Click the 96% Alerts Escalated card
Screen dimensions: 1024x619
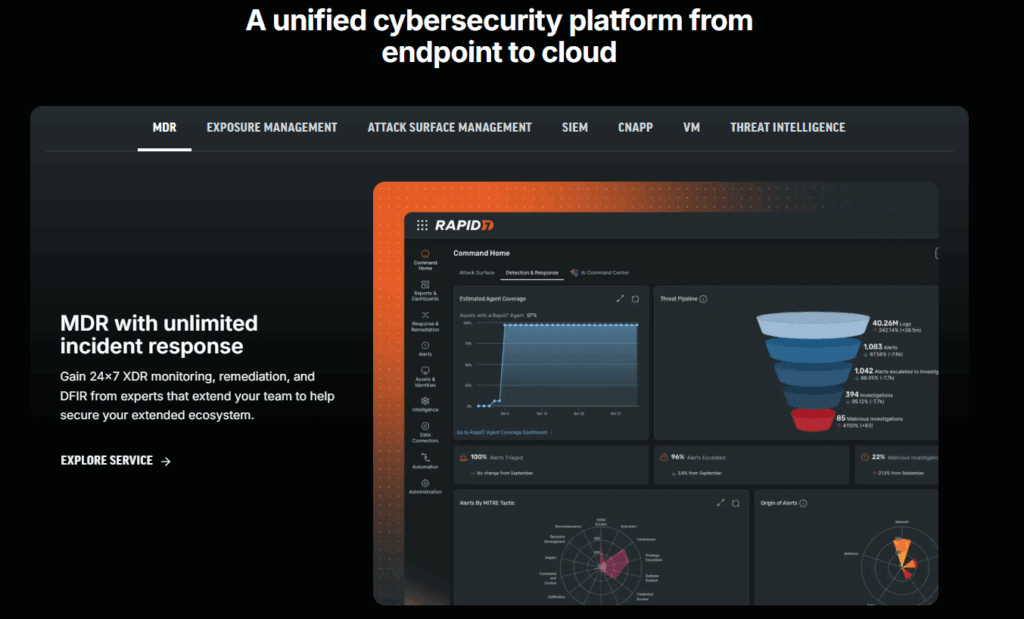(752, 465)
